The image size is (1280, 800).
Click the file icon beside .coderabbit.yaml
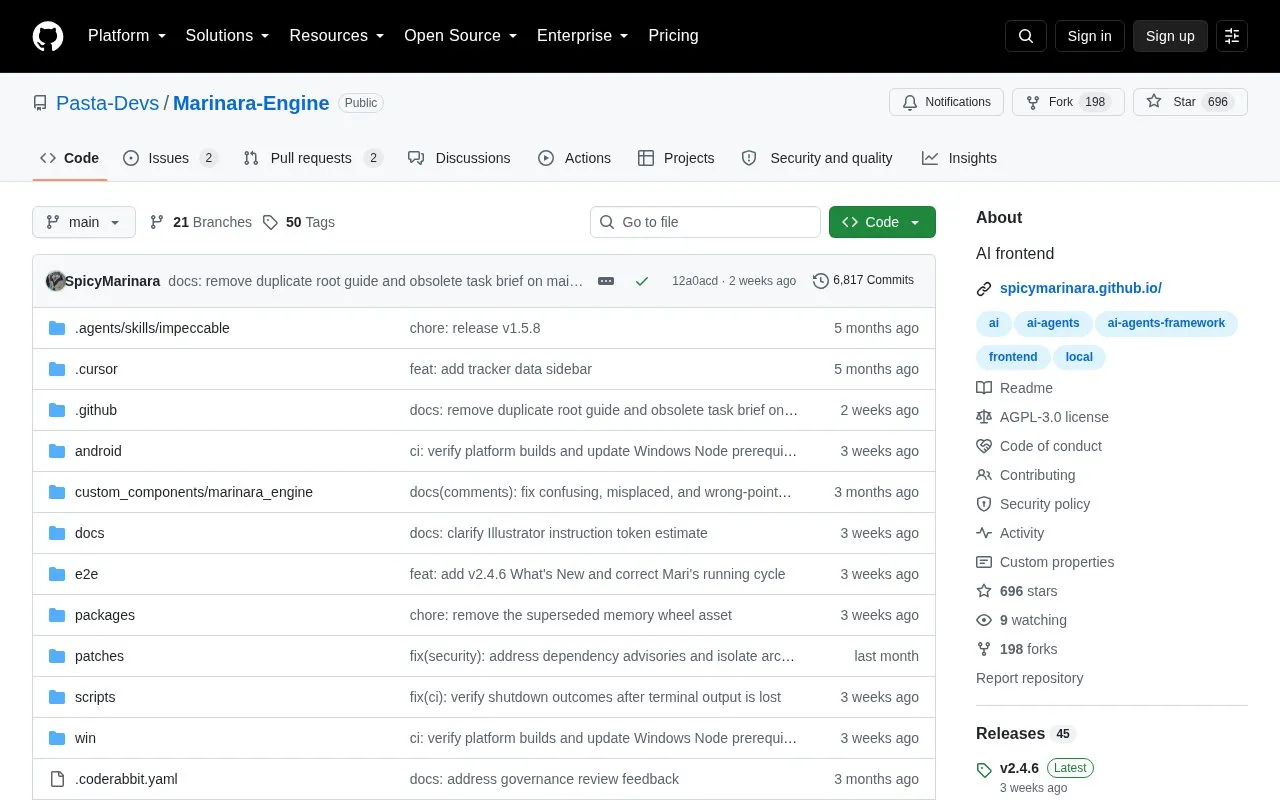(57, 779)
